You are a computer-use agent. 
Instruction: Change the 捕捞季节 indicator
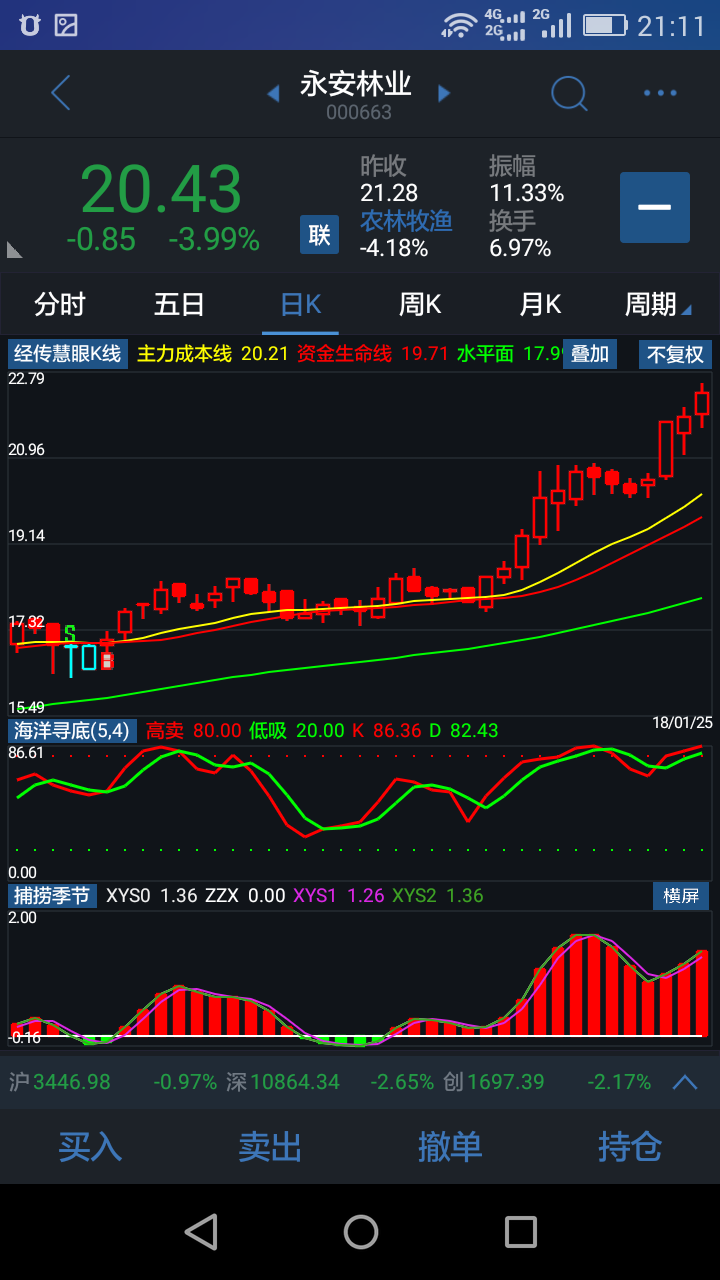click(52, 895)
